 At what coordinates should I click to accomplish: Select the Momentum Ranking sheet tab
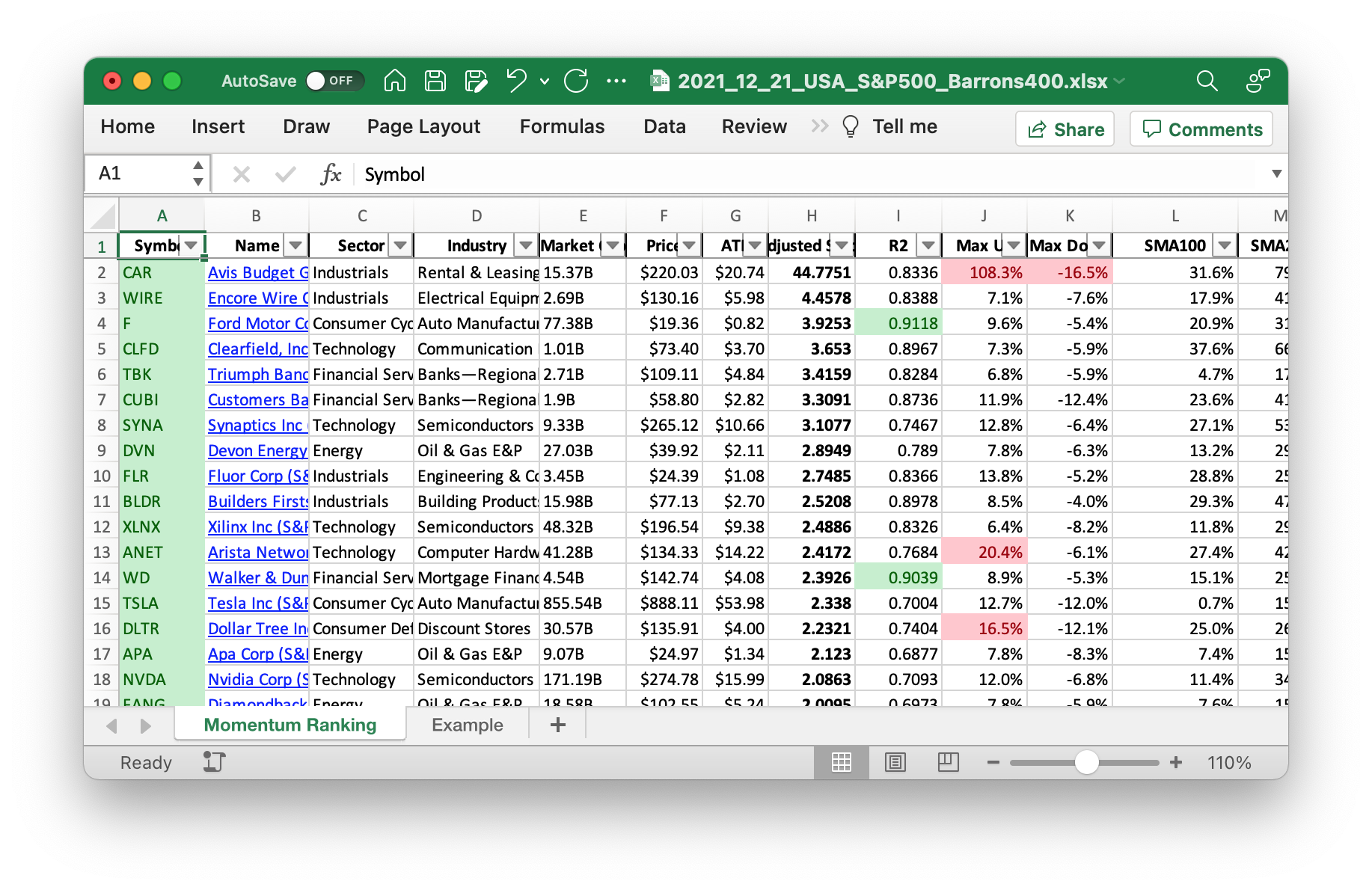tap(290, 725)
